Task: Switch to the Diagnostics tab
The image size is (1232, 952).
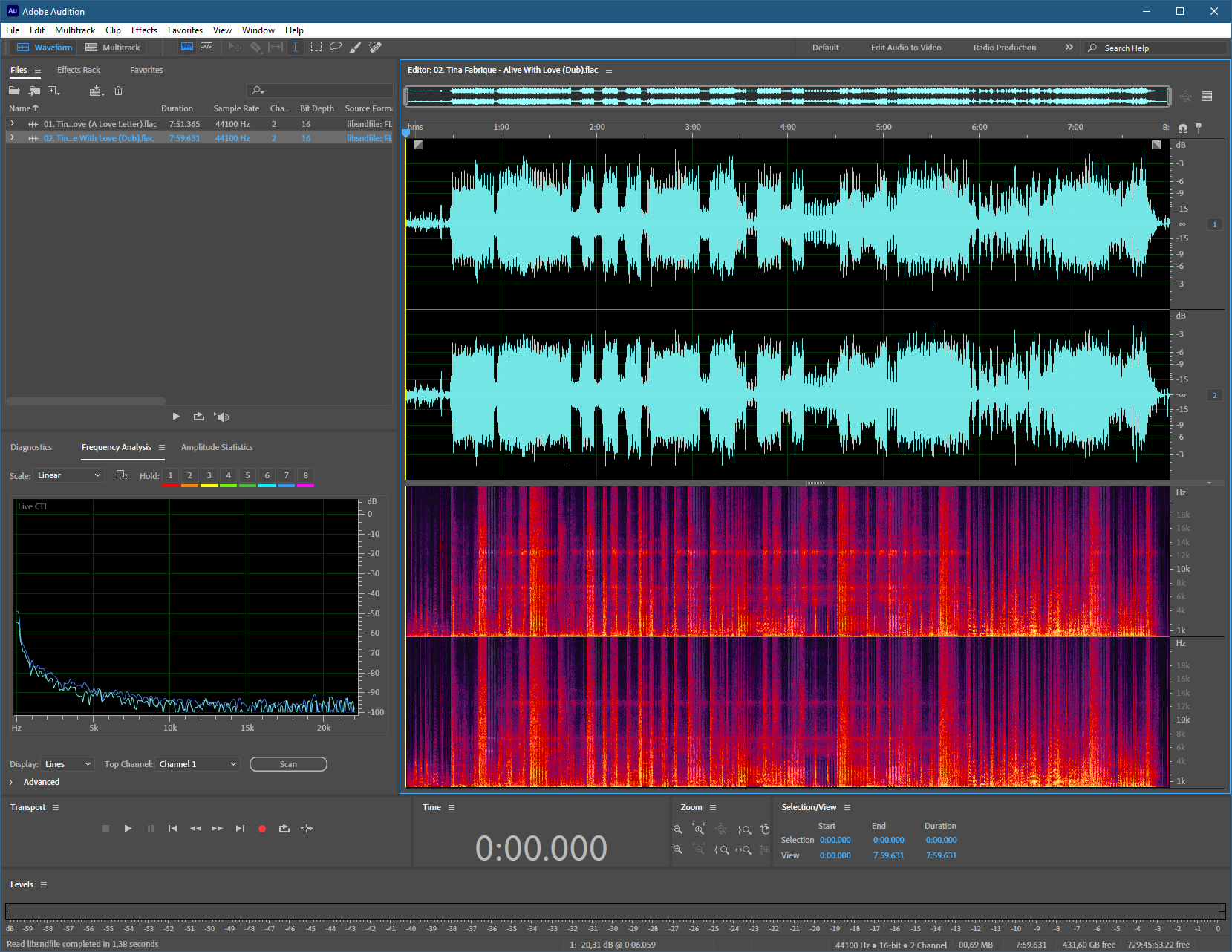Action: [x=31, y=447]
